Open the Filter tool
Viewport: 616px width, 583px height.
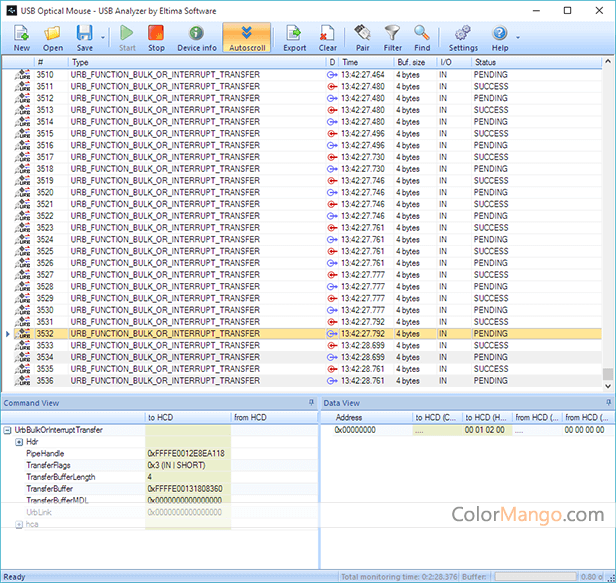(x=392, y=38)
